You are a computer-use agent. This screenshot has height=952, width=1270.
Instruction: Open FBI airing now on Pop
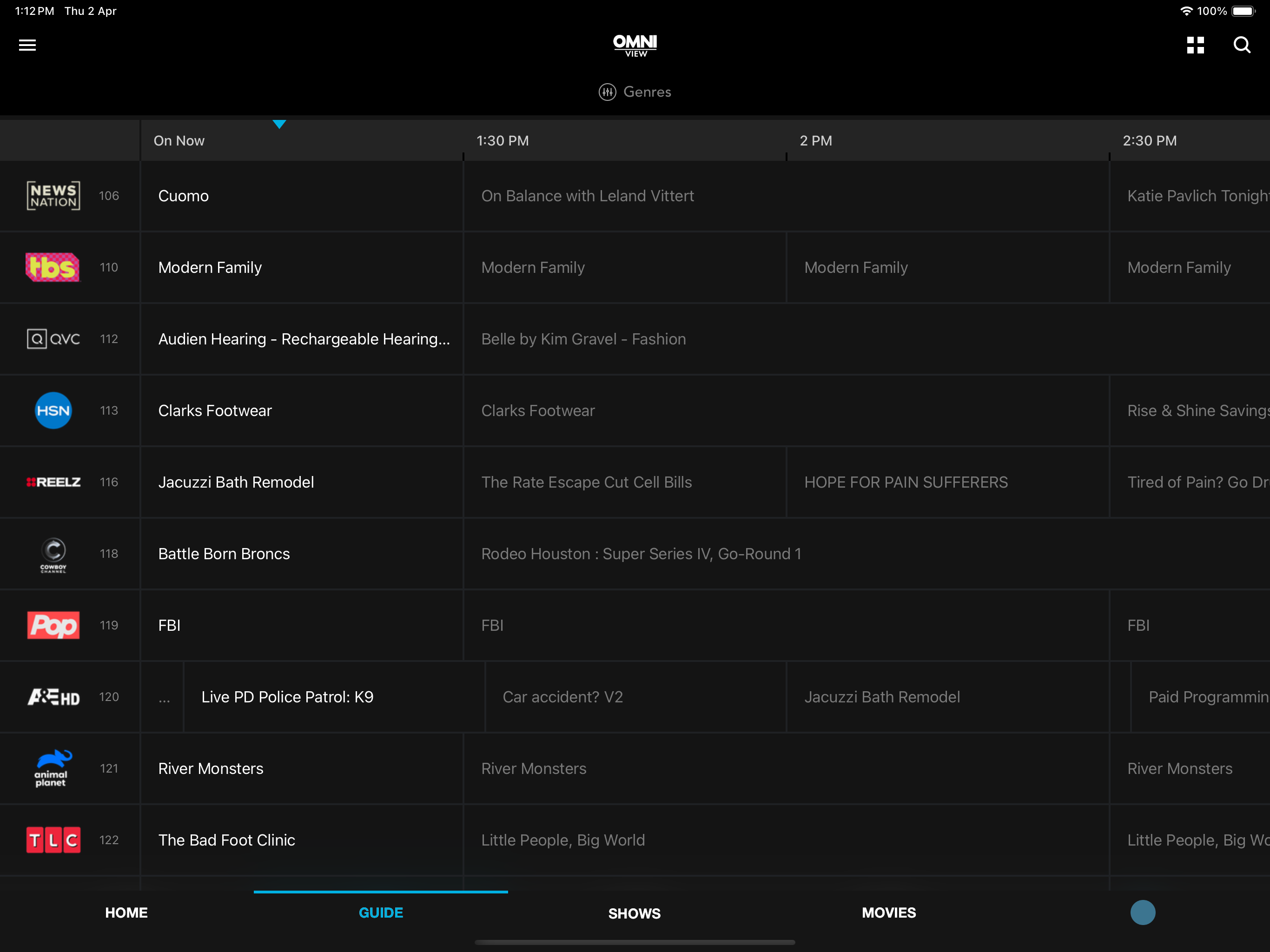tap(302, 625)
